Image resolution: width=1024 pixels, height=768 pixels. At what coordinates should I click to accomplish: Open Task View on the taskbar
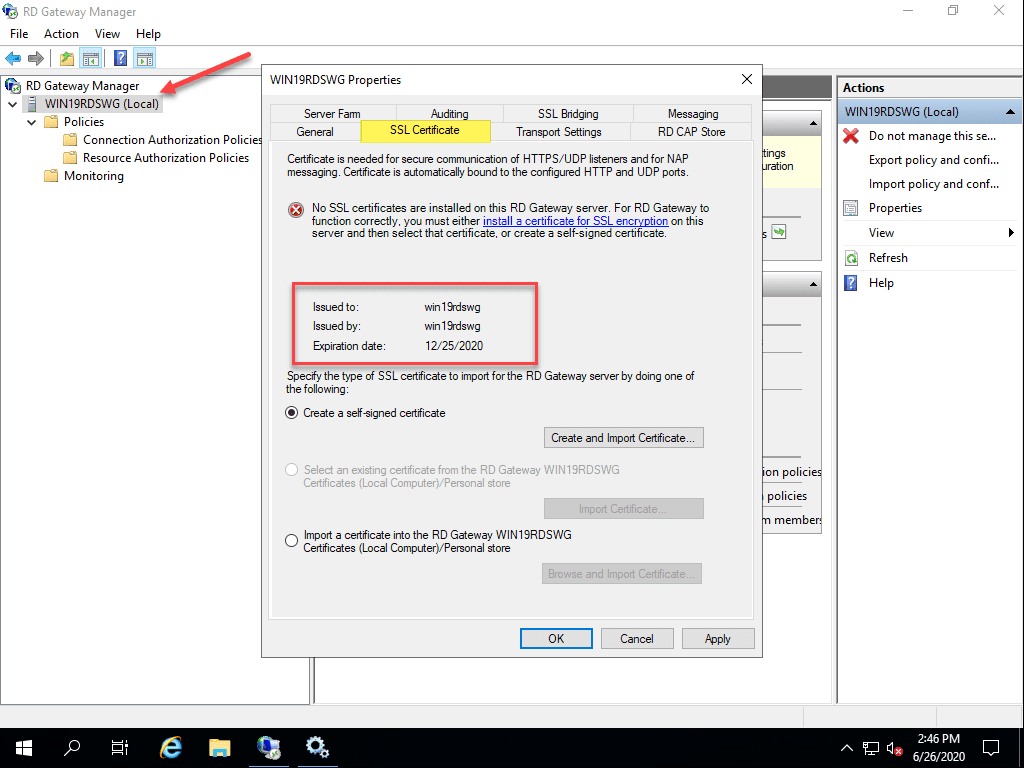pos(120,748)
